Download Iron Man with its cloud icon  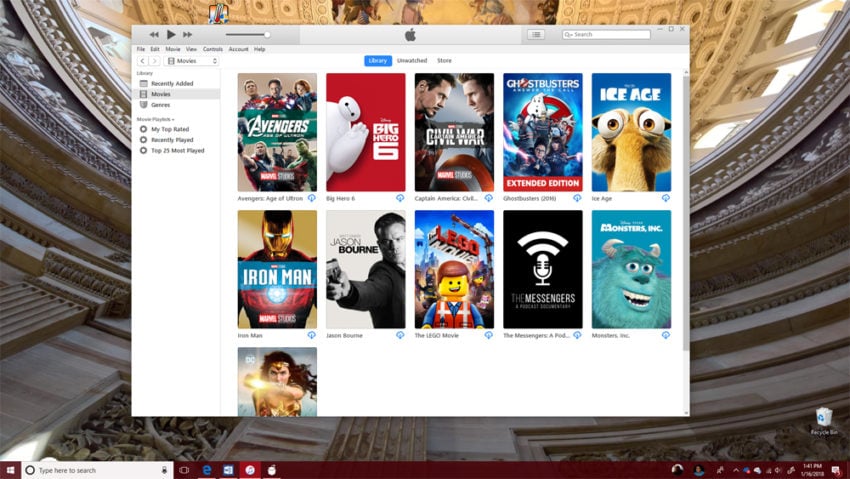click(312, 335)
